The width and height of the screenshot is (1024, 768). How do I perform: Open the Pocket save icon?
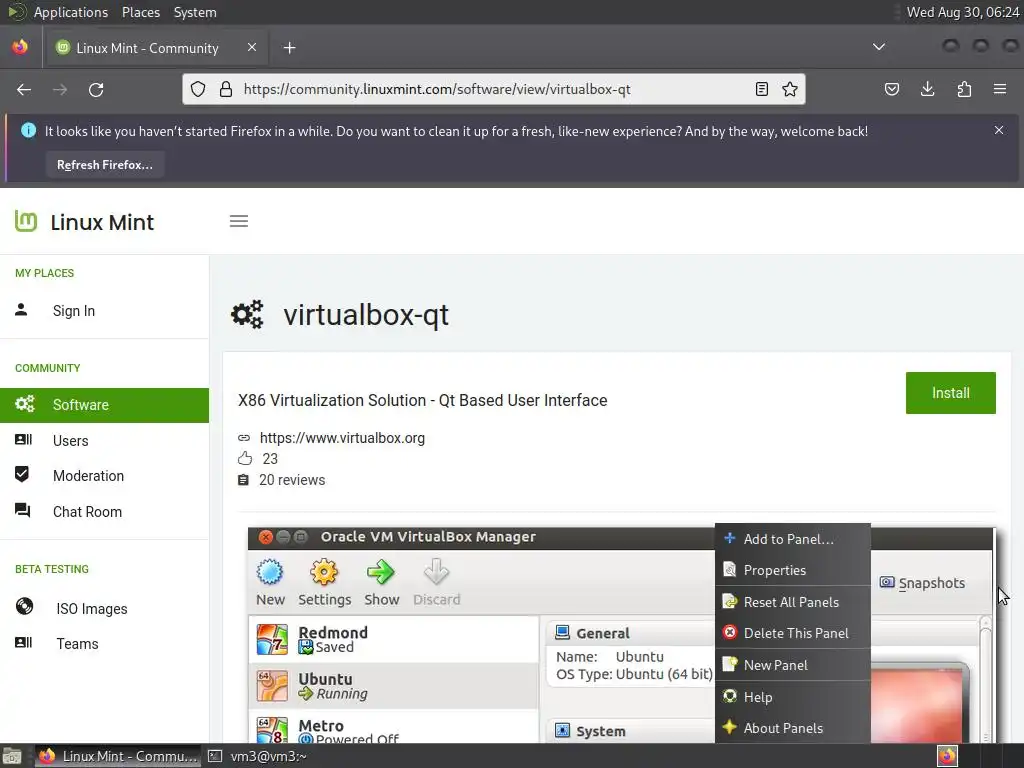[x=891, y=89]
